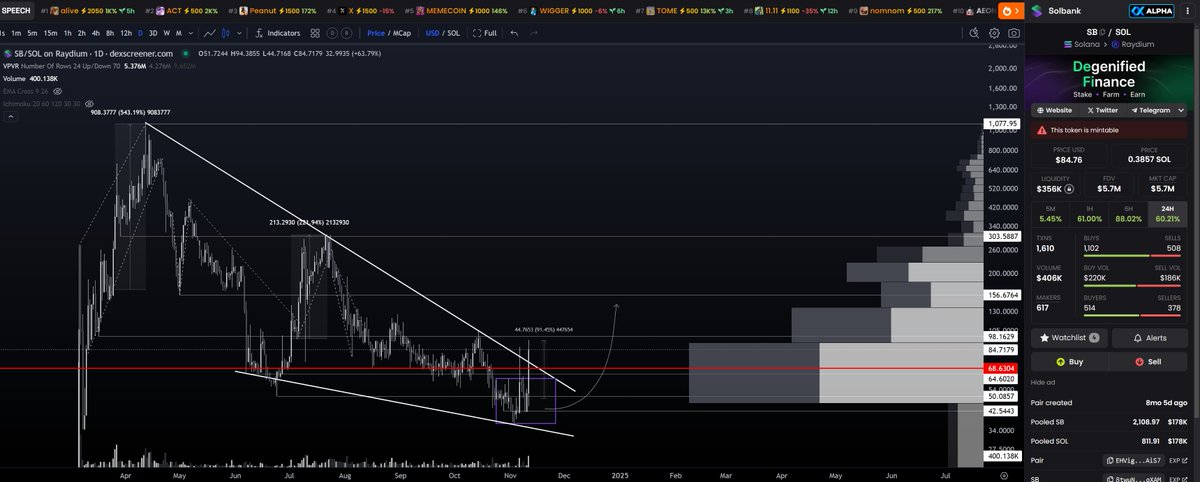This screenshot has width=1200, height=482.
Task: Switch chart currency to USD
Action: pos(433,33)
